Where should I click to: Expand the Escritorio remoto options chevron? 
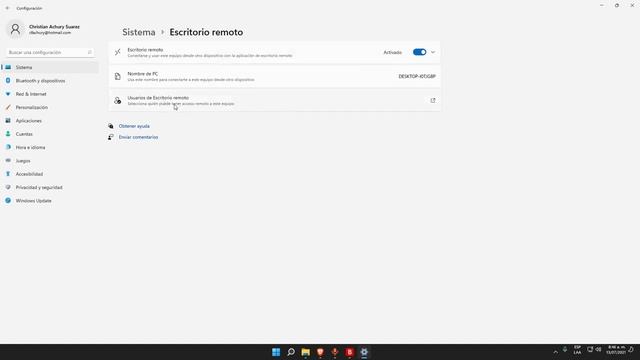[433, 52]
